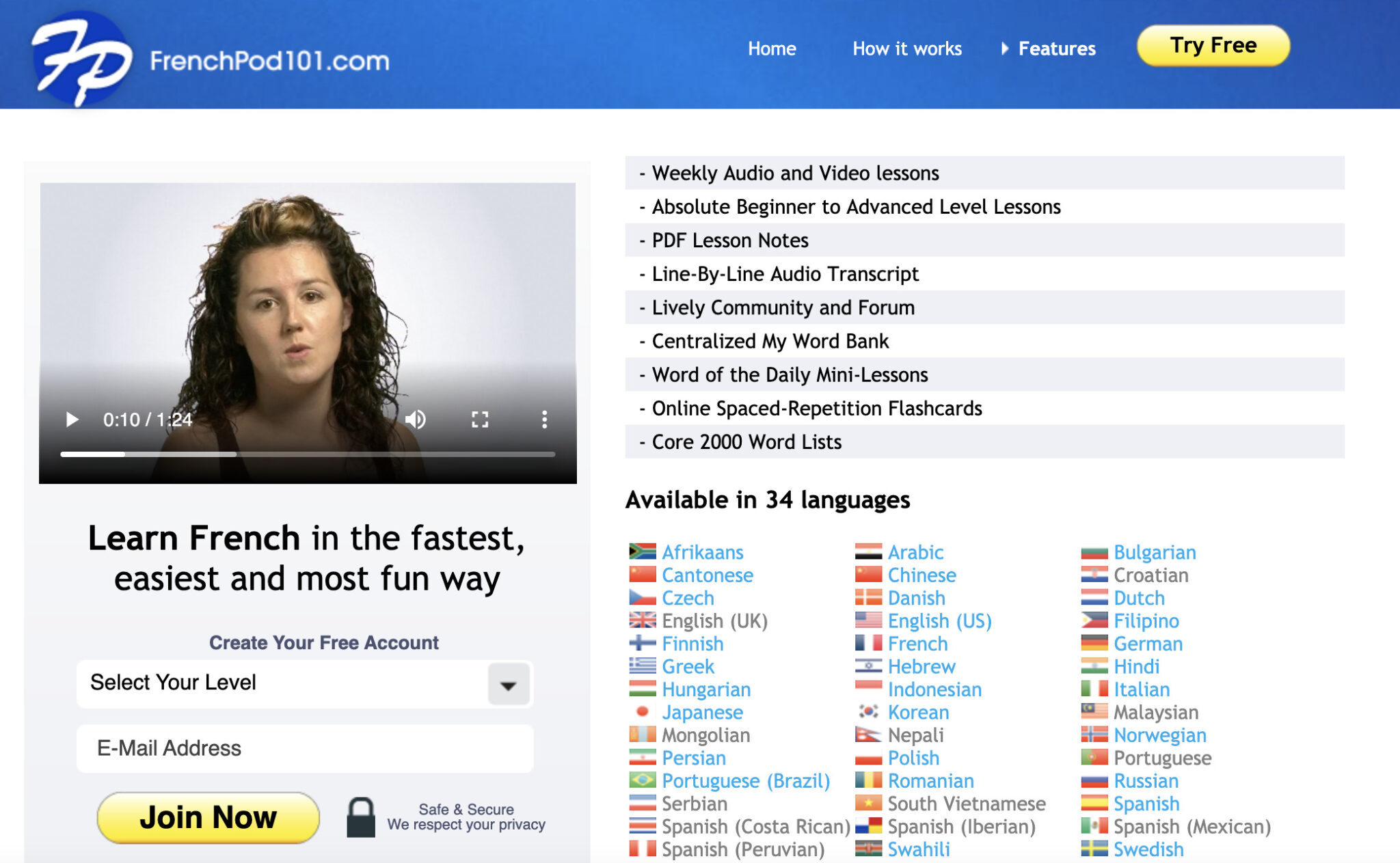1400x863 pixels.
Task: Click the Indian flag beside Hindi
Action: (1094, 666)
